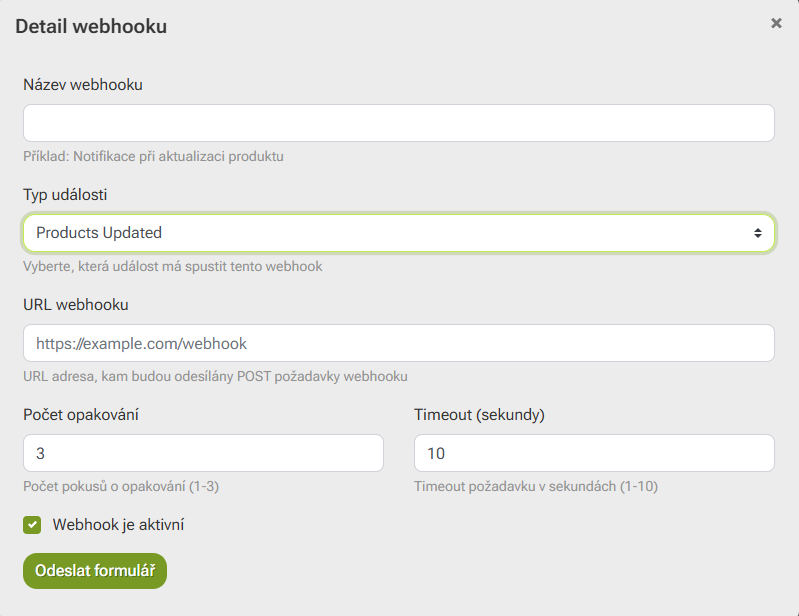This screenshot has height=616, width=799.
Task: Select the Timeout (sekundy) input field
Action: click(594, 453)
